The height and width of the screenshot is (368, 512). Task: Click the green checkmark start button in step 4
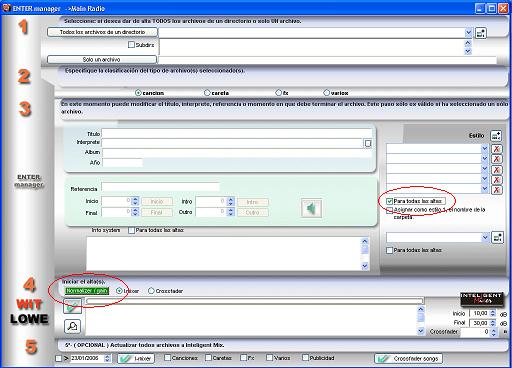(x=72, y=306)
